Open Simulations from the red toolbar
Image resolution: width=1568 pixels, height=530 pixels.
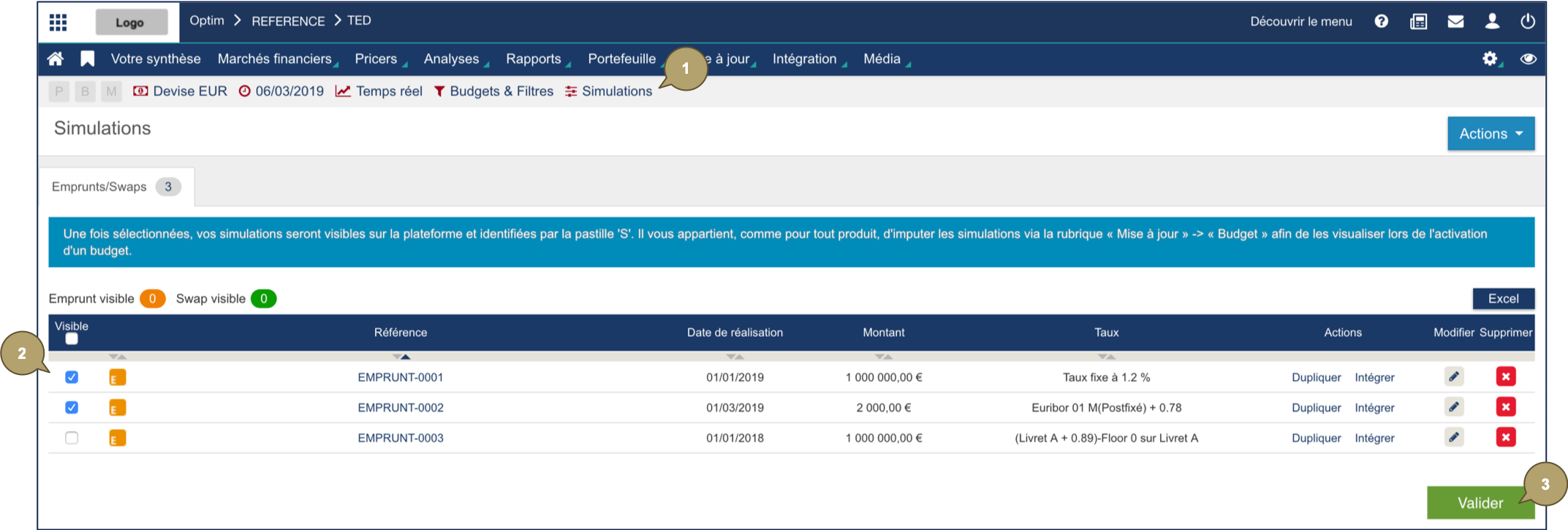(x=608, y=91)
